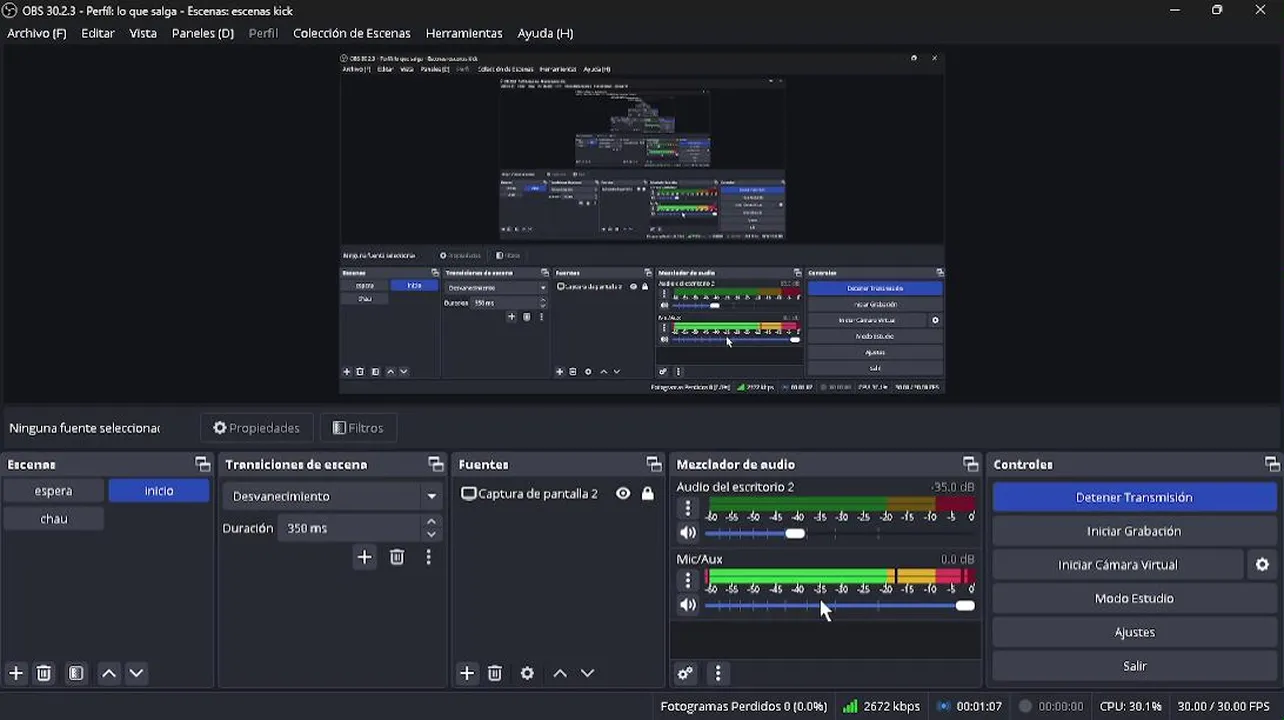
Task: Enable Modo Estudio
Action: tap(1134, 599)
